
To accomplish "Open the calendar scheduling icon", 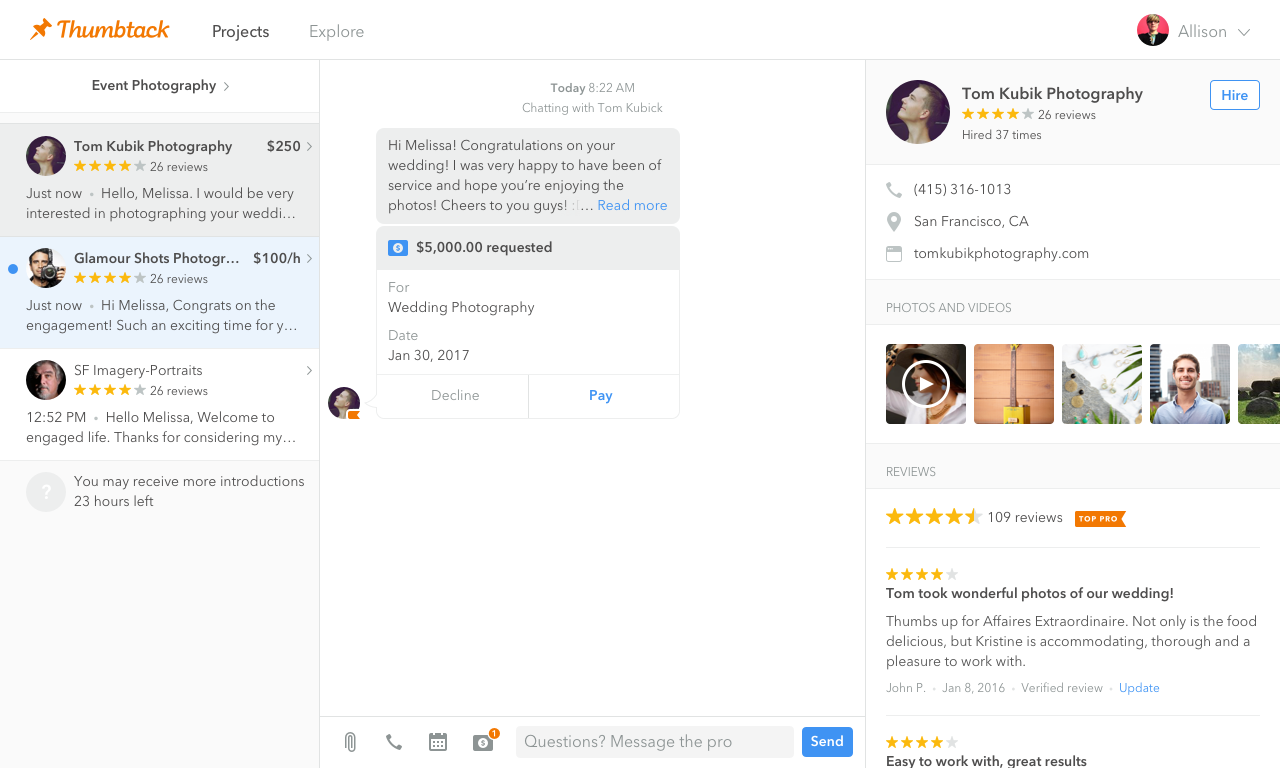I will point(438,742).
